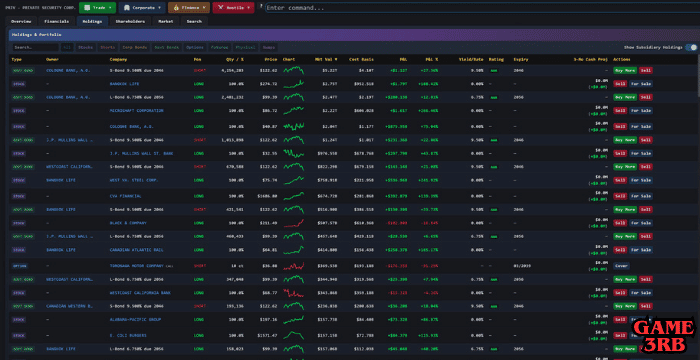Filter holdings by Corp Bonds

click(x=135, y=47)
